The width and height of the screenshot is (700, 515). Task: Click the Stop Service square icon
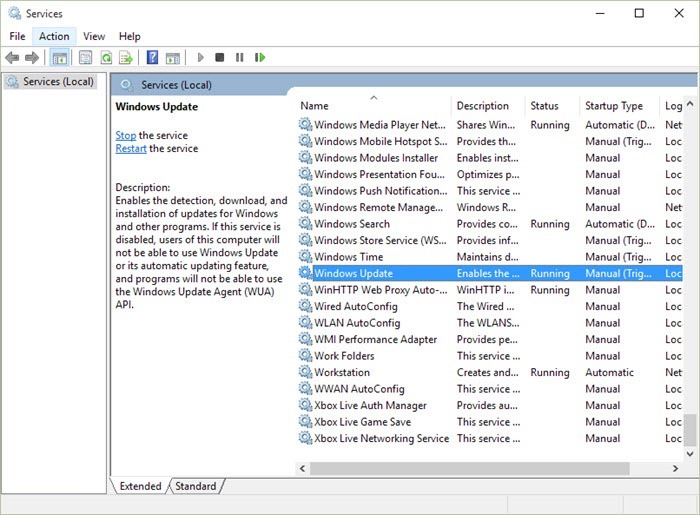click(x=219, y=58)
